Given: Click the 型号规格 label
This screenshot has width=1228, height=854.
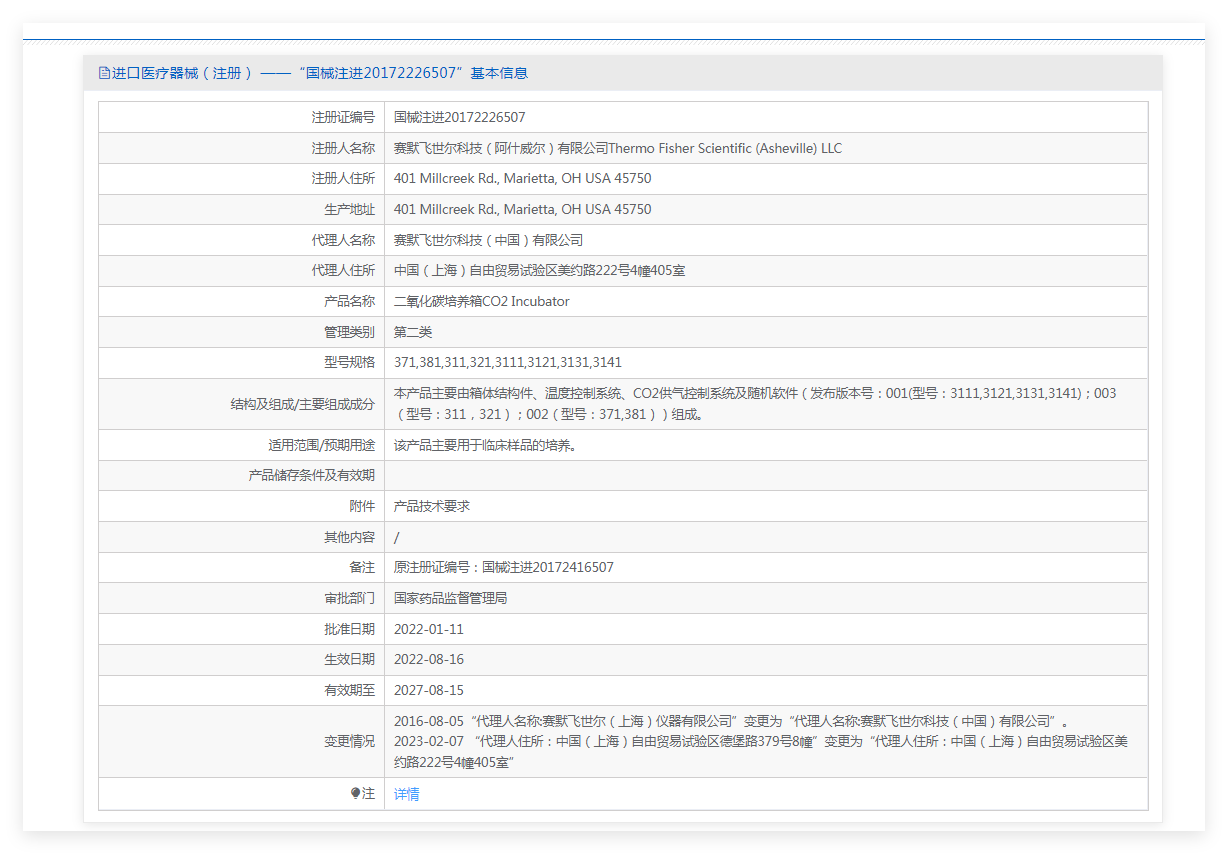Looking at the screenshot, I should [350, 363].
